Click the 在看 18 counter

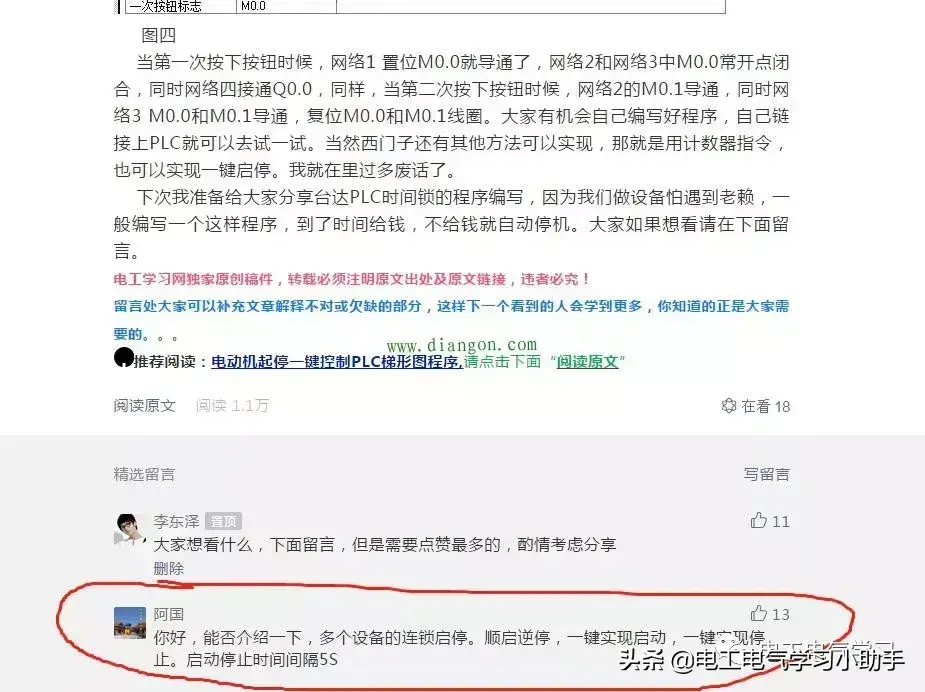756,406
